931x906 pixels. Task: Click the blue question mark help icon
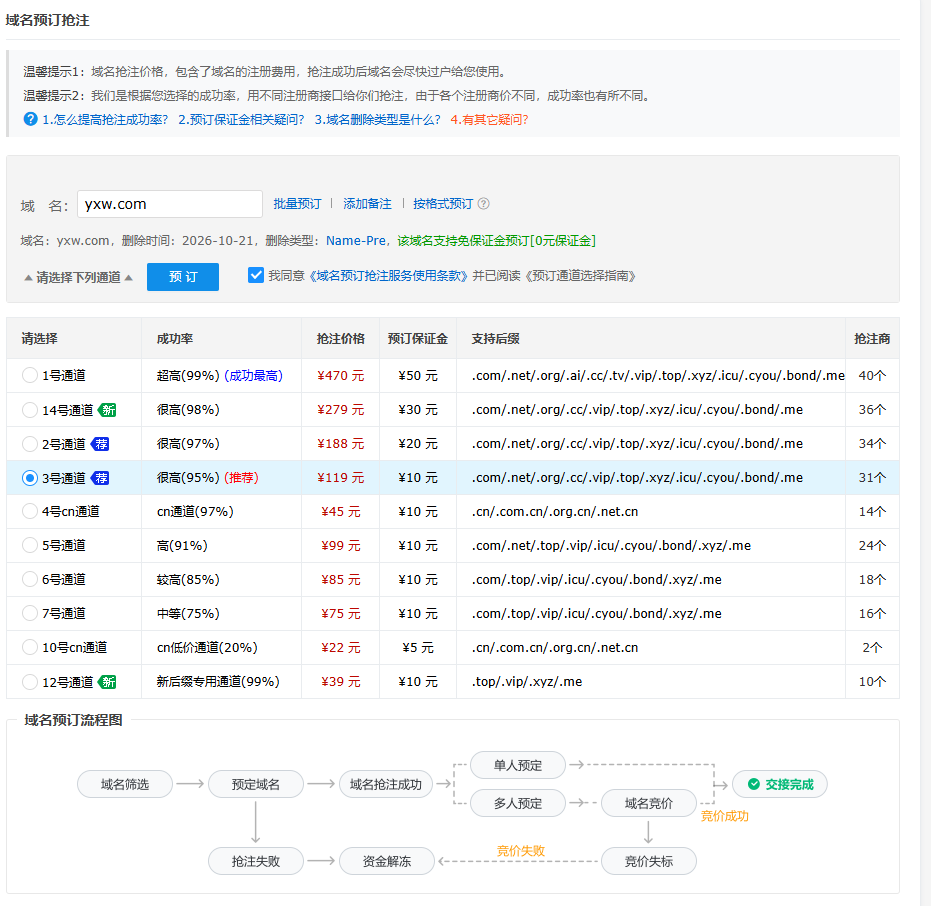click(30, 119)
